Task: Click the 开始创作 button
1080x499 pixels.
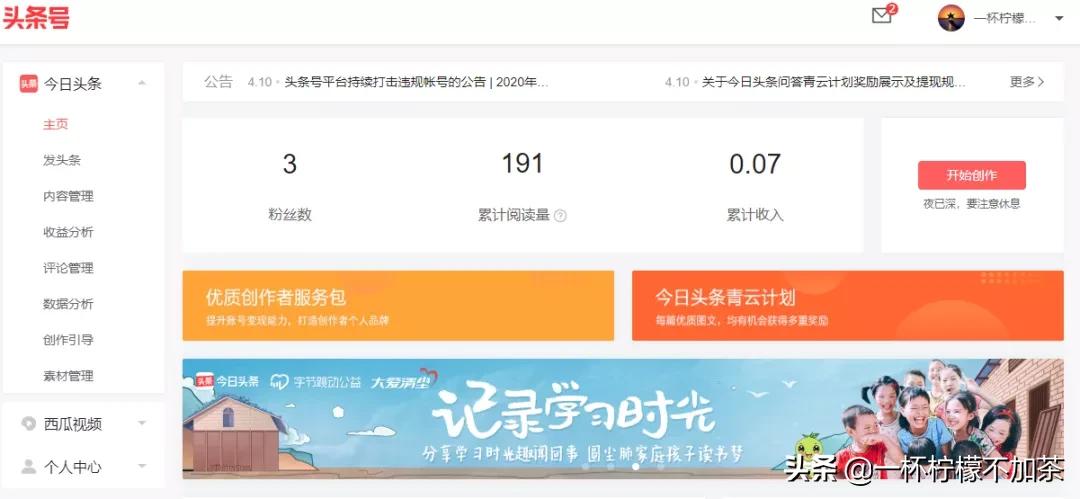Action: coord(972,175)
